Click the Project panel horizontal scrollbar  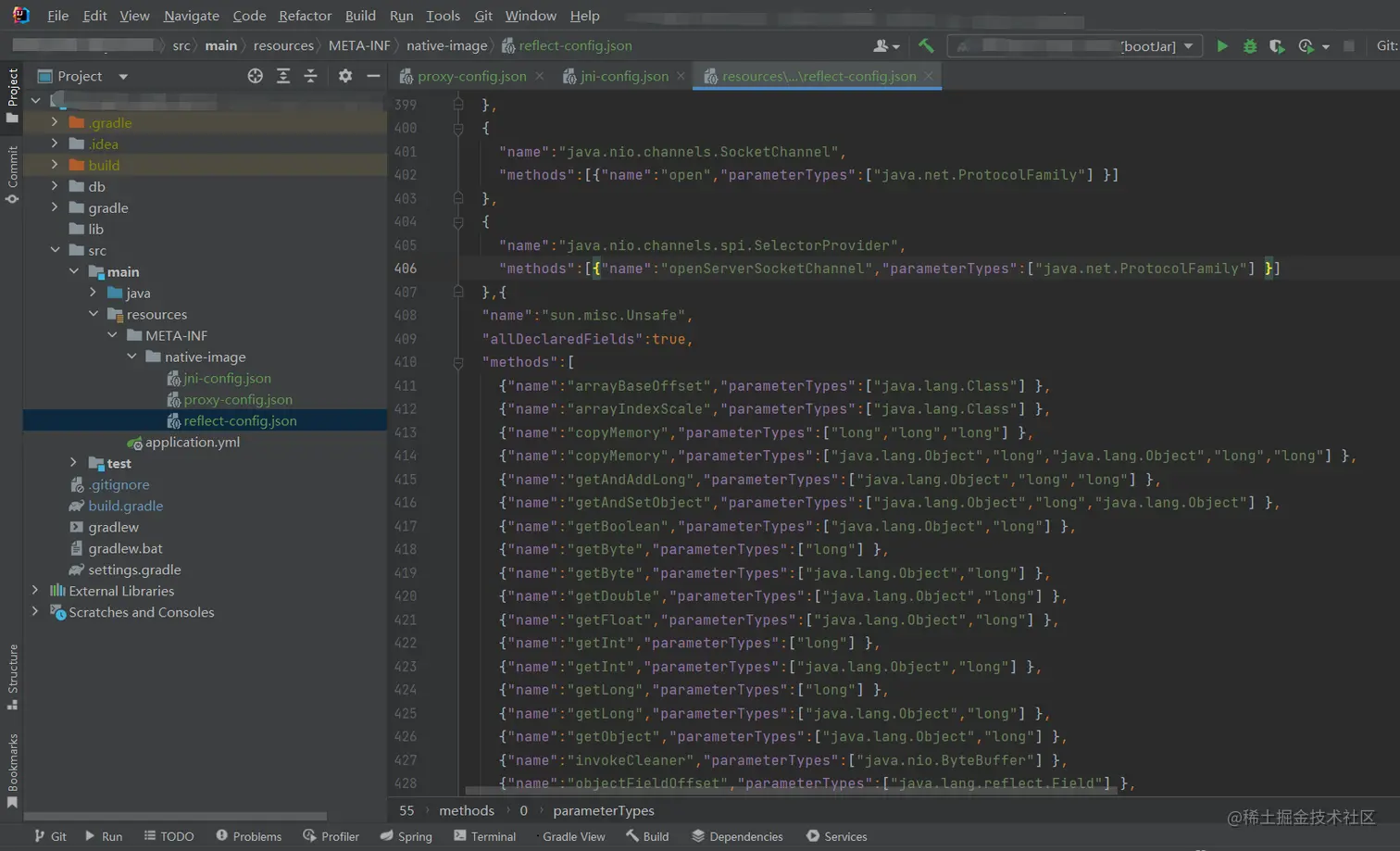click(175, 817)
